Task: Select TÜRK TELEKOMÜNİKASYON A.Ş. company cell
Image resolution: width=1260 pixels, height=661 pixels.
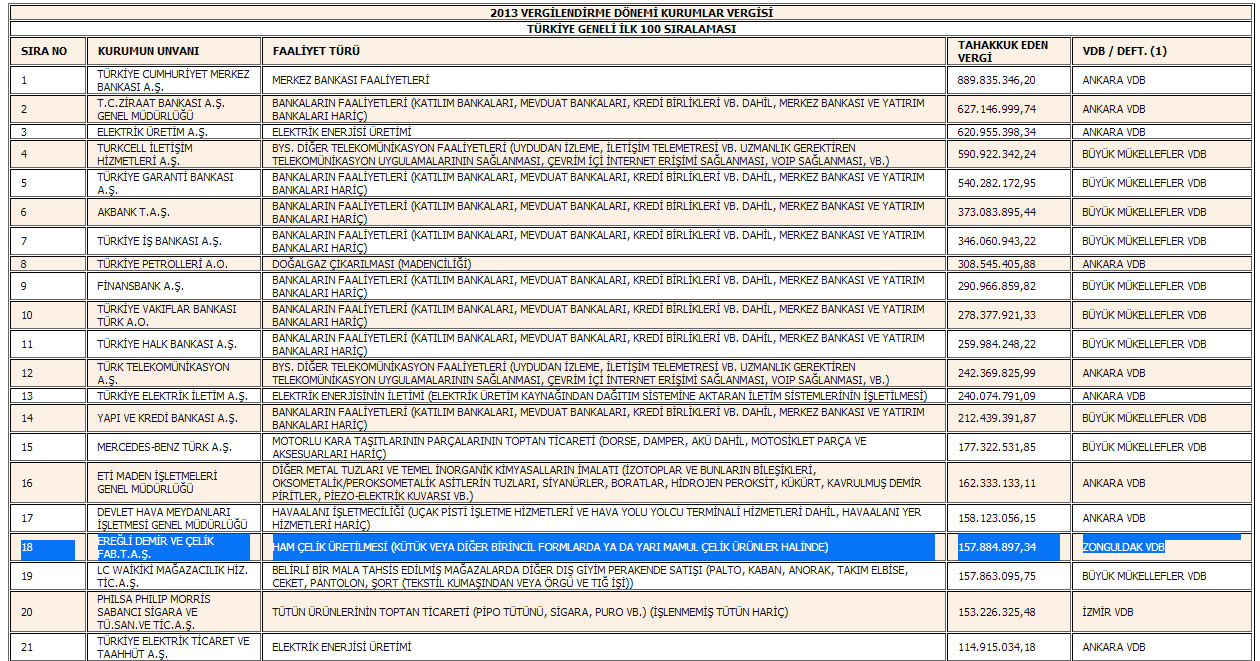Action: (174, 373)
